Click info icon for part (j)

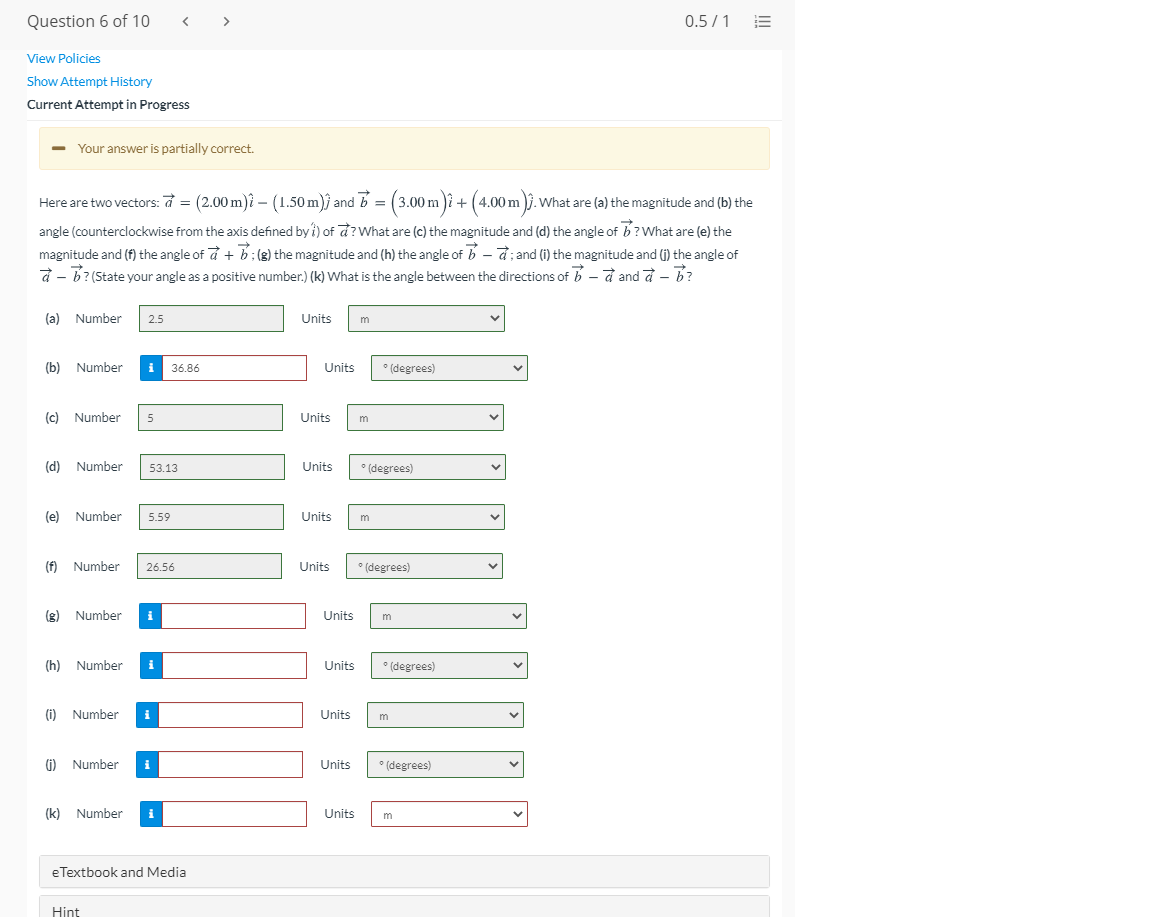click(x=148, y=764)
